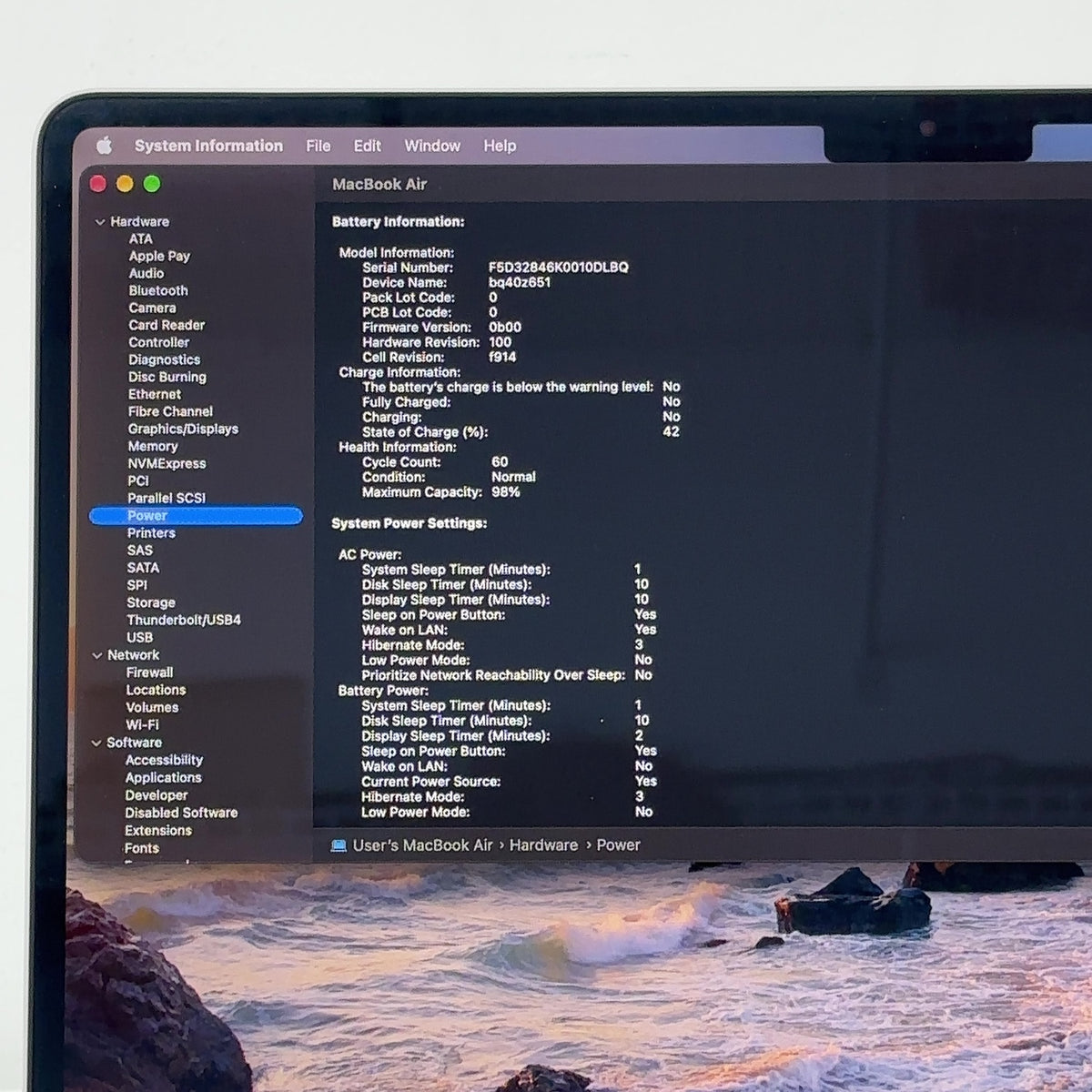Collapse the Network section
1092x1092 pixels.
[x=96, y=655]
